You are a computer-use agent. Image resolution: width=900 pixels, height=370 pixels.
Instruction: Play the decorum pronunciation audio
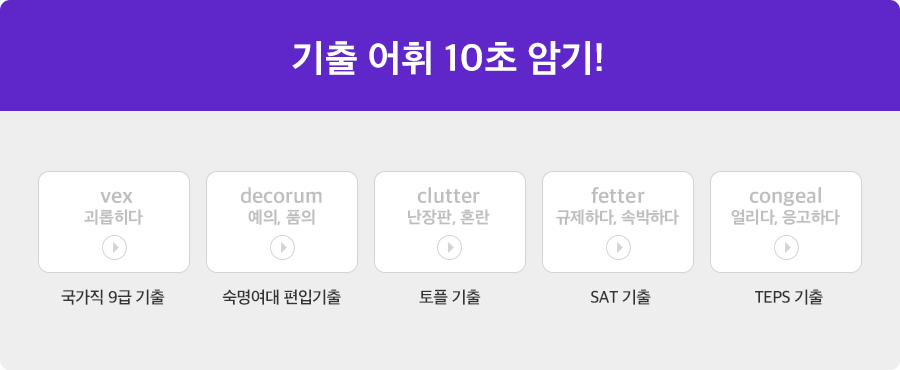pyautogui.click(x=282, y=248)
